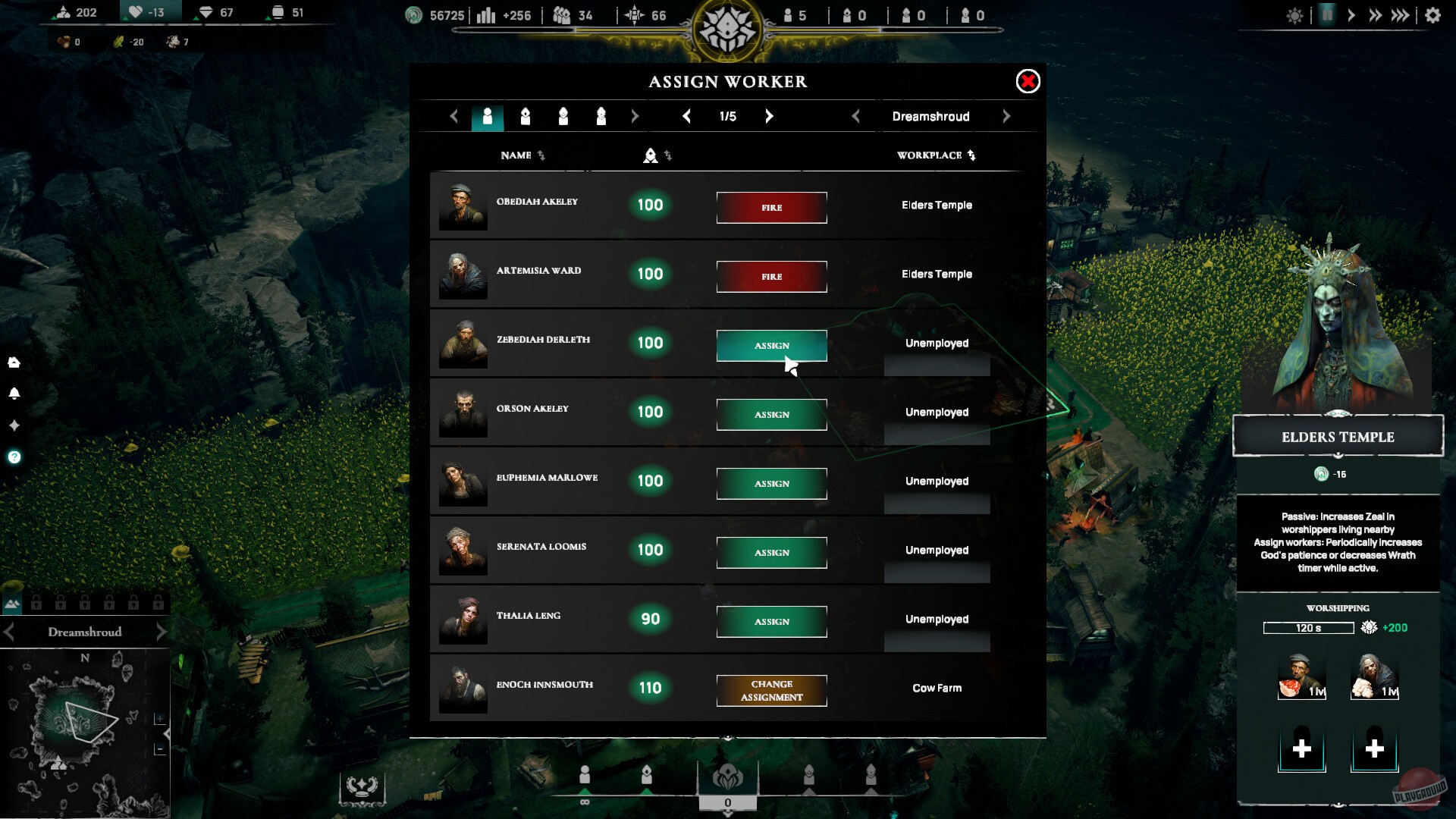Open the settings gear icon

coord(1432,15)
